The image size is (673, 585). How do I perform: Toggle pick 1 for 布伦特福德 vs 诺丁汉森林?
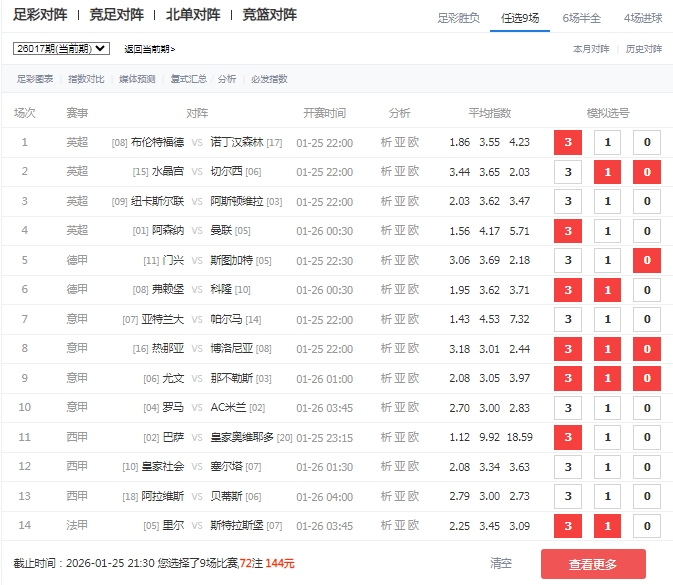point(607,143)
